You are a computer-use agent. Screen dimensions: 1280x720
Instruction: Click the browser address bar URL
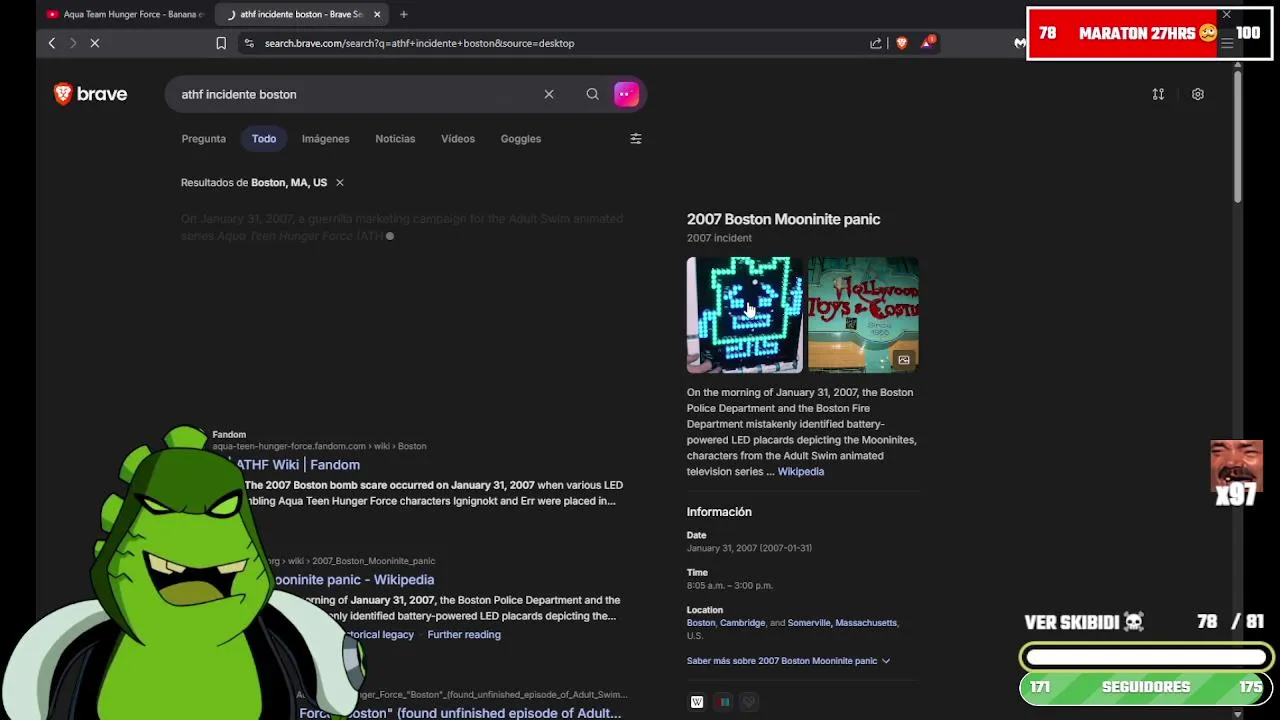(420, 43)
